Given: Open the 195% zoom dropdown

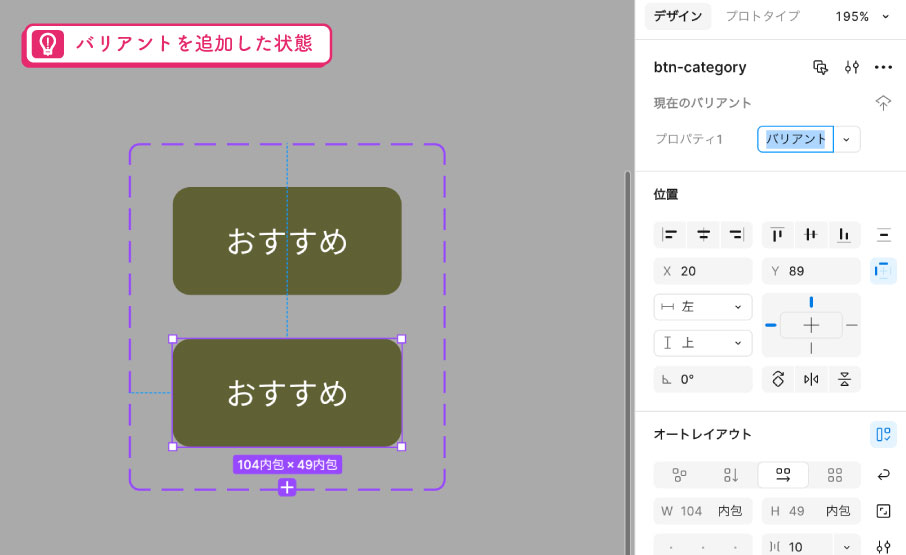Looking at the screenshot, I should [862, 17].
